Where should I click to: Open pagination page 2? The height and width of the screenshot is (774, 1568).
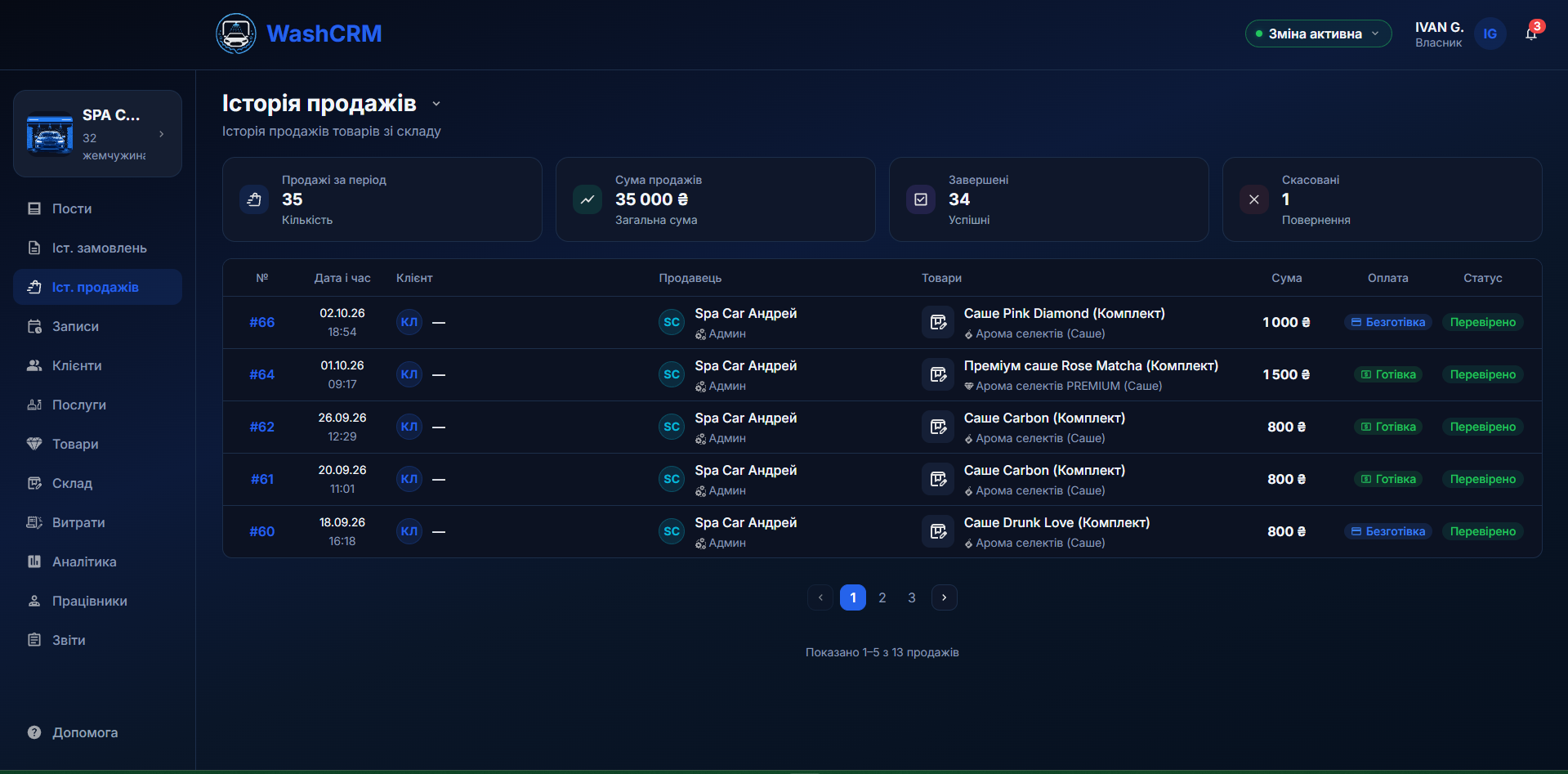point(882,597)
